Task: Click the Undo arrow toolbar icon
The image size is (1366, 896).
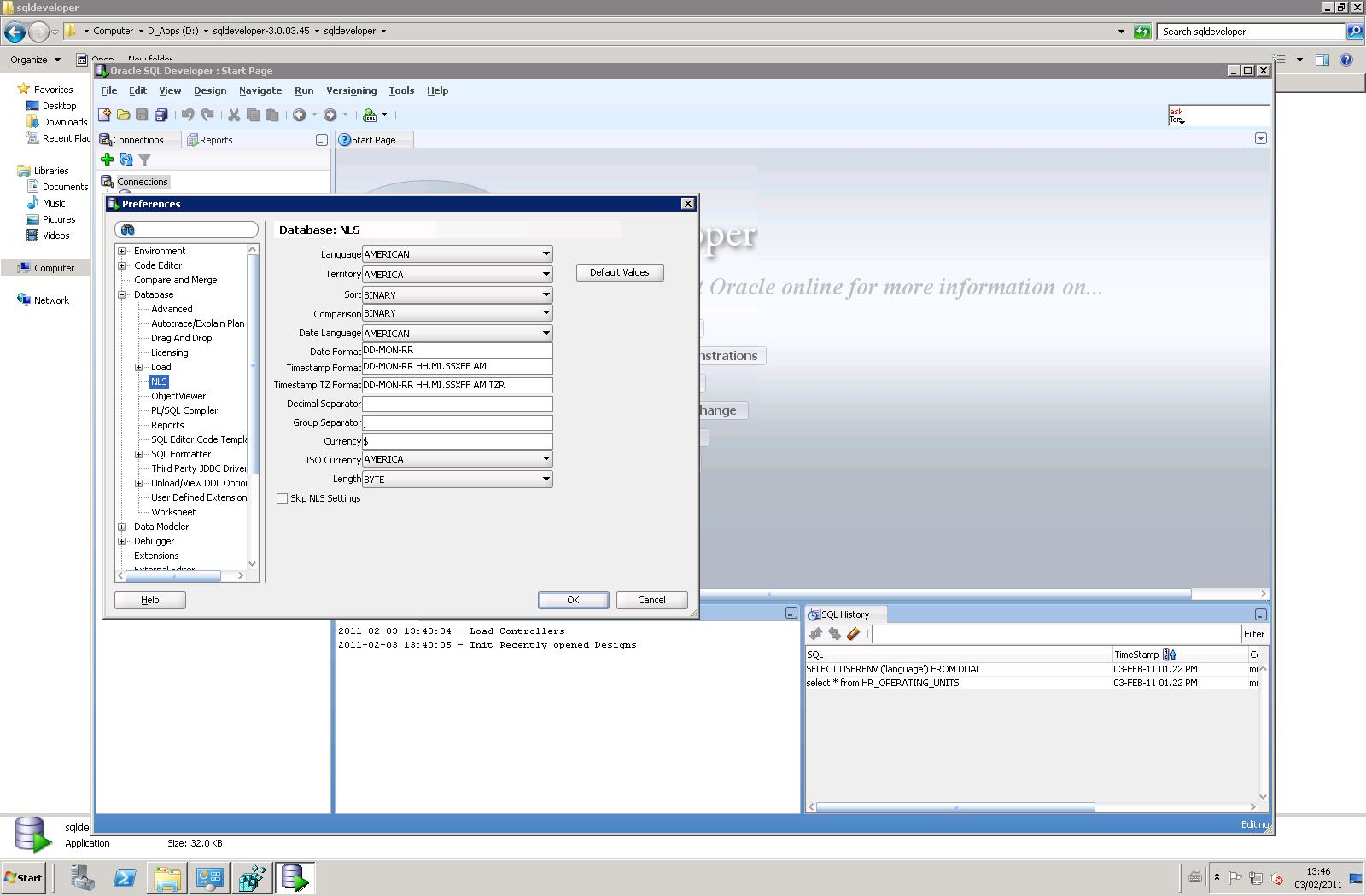Action: pyautogui.click(x=188, y=115)
